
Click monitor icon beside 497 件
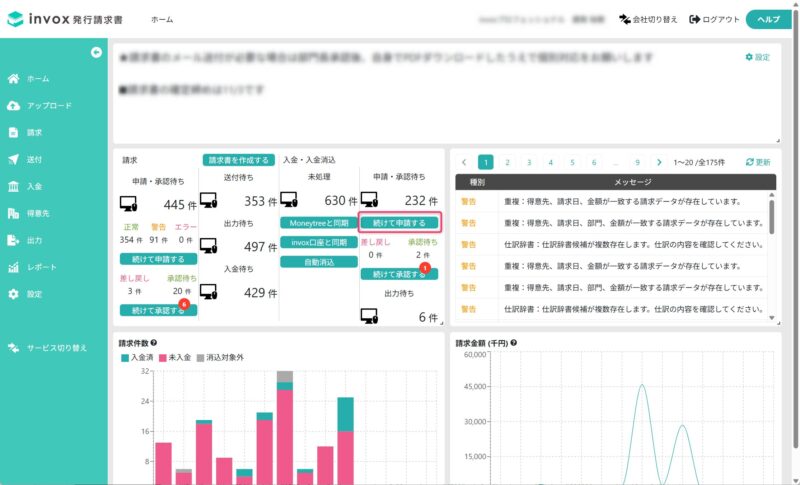coord(208,246)
